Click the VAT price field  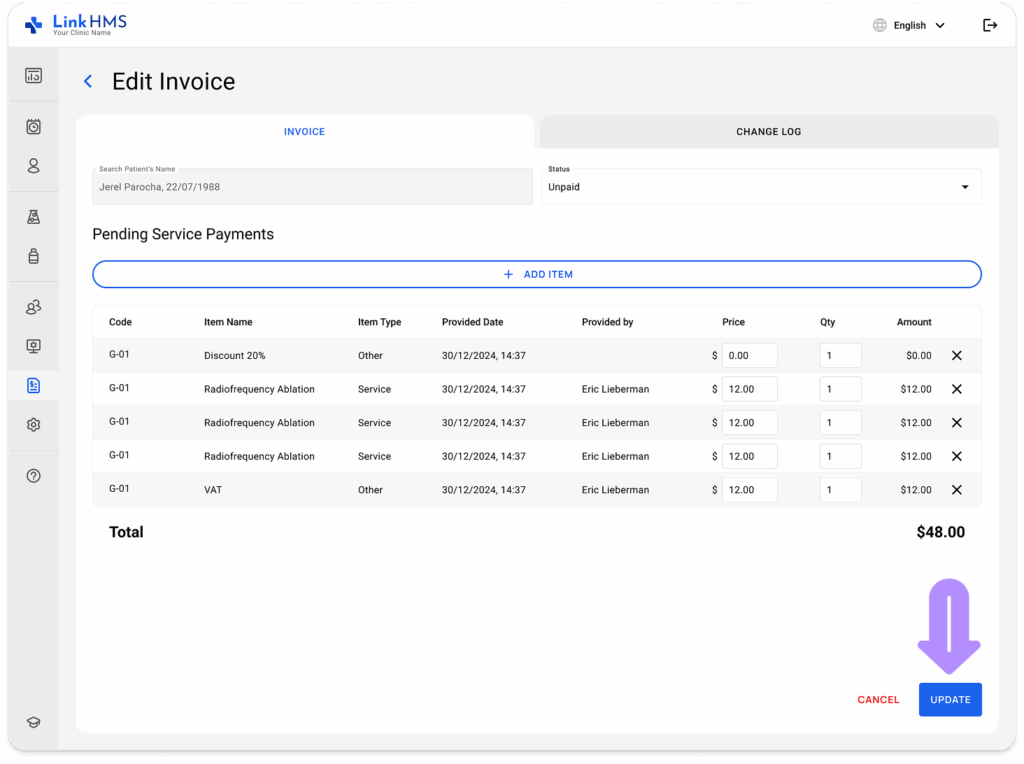click(750, 490)
